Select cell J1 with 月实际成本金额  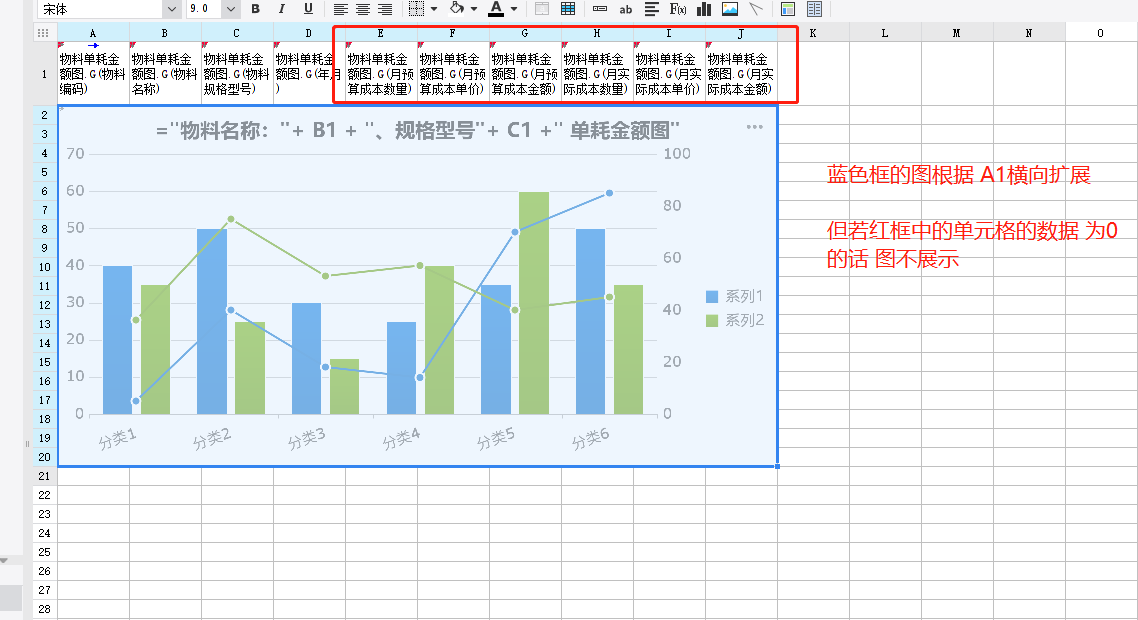click(741, 73)
